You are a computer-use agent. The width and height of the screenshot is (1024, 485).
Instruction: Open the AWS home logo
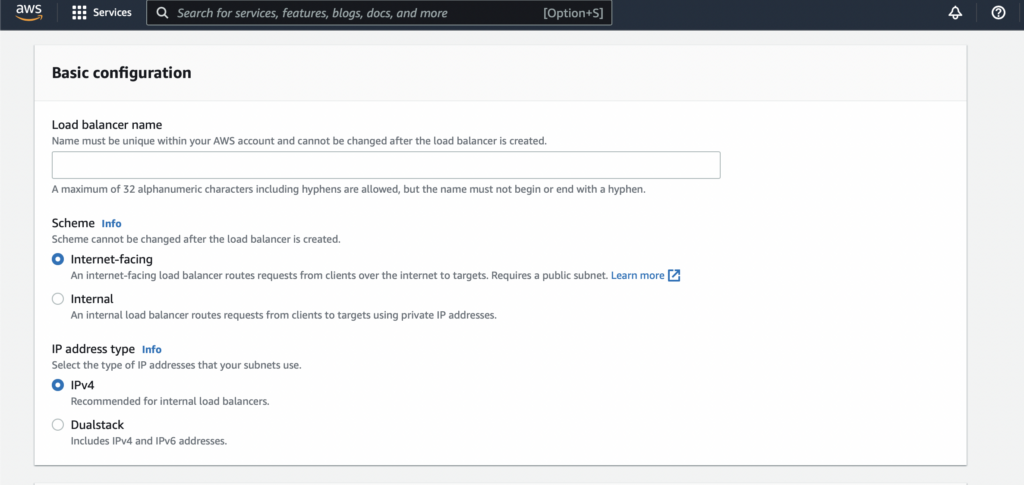click(x=29, y=12)
